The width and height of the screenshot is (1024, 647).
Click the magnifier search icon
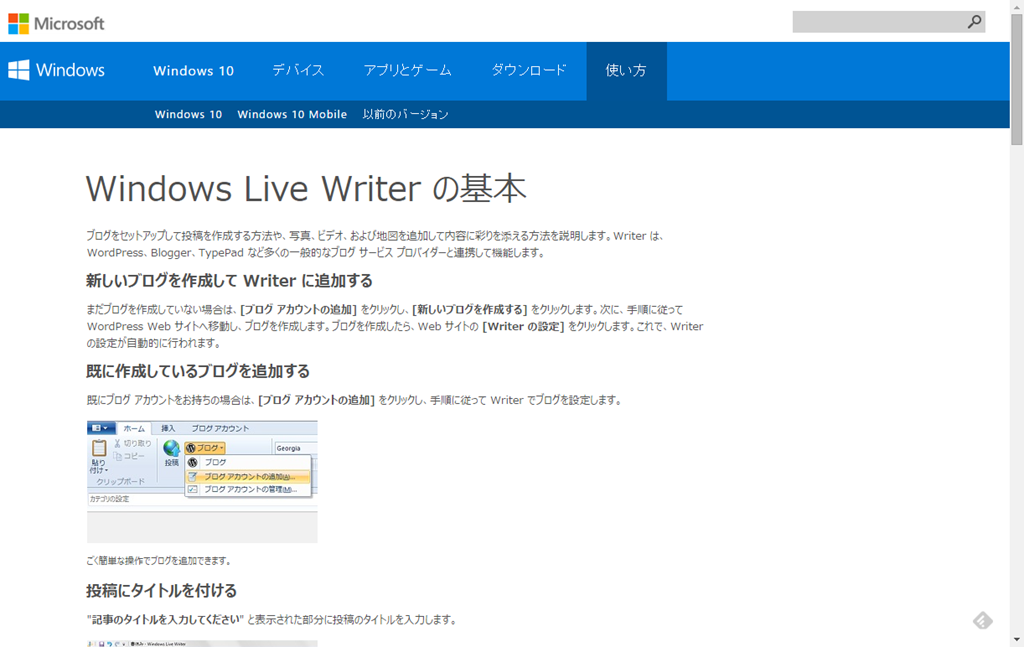(974, 21)
